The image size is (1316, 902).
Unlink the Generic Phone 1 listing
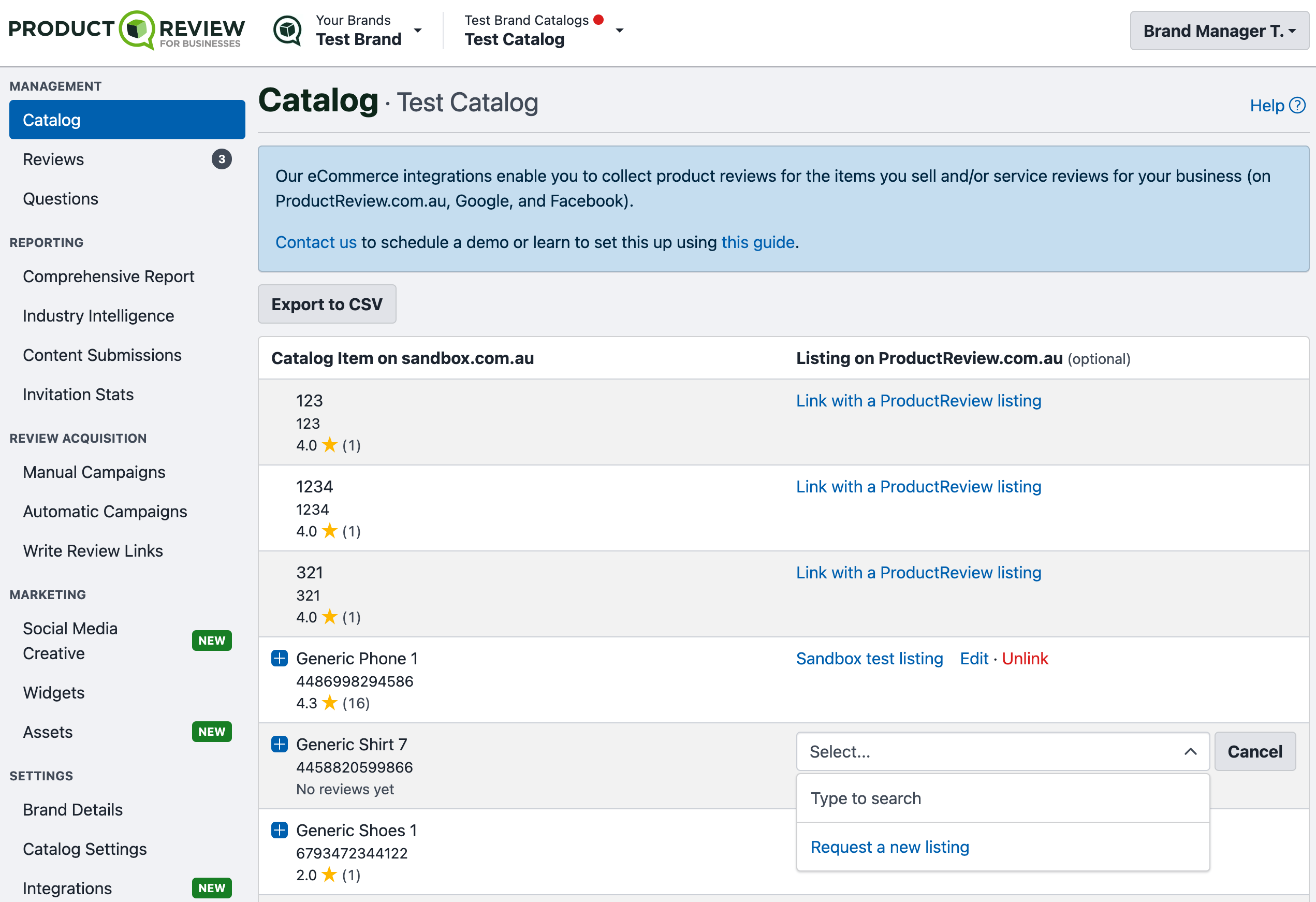coord(1025,659)
